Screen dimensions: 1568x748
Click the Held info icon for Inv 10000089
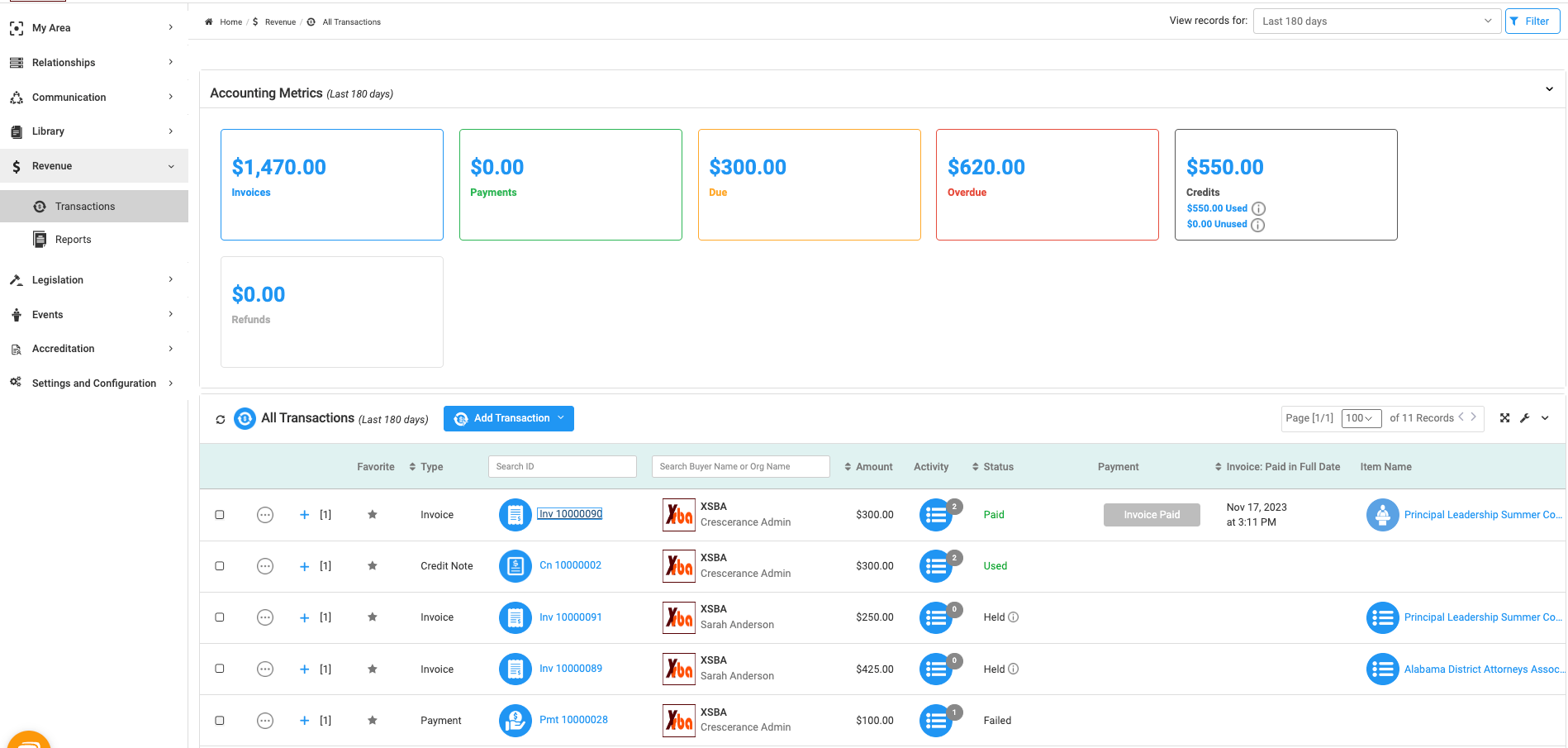[1014, 669]
